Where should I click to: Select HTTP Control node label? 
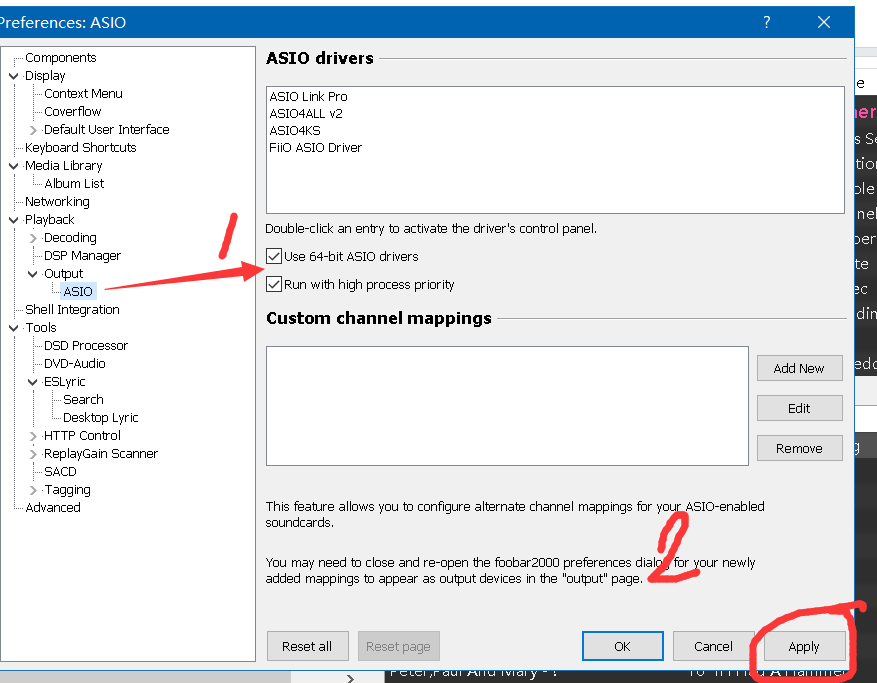[82, 436]
